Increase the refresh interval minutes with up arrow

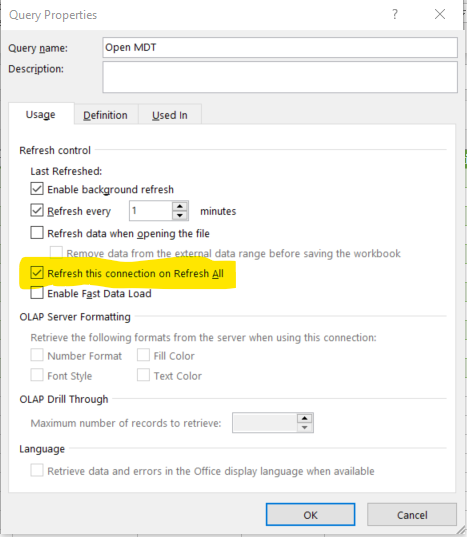180,206
